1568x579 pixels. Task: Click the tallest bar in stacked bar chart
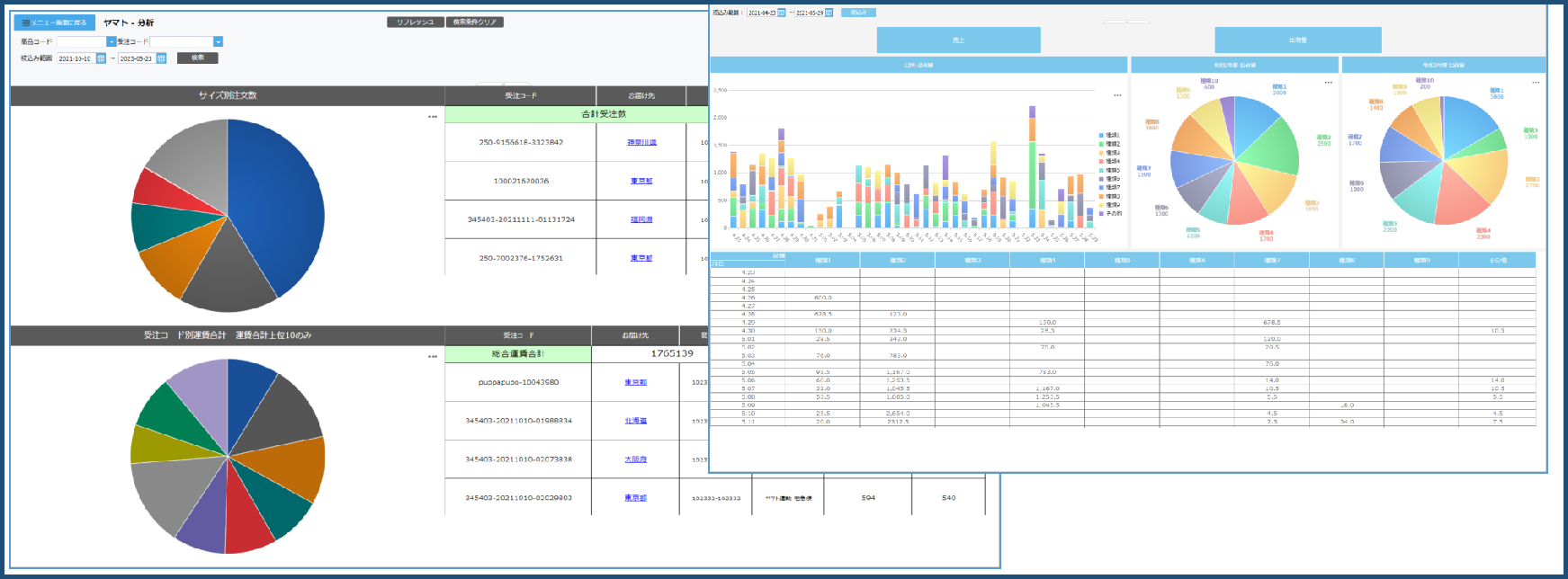coord(1032,167)
